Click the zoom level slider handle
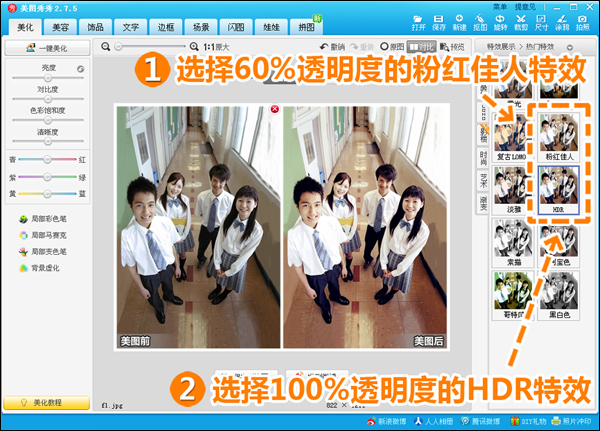The height and width of the screenshot is (431, 600). [119, 47]
